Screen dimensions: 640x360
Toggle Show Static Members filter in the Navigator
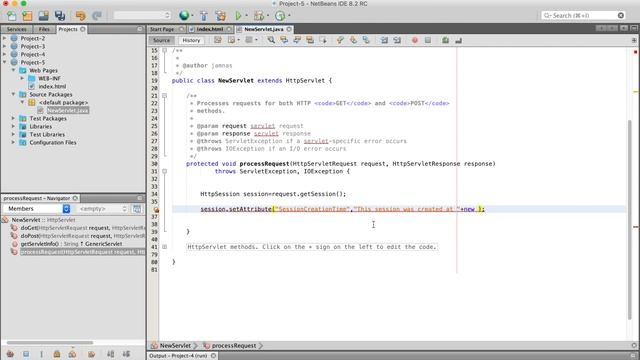click(41, 354)
